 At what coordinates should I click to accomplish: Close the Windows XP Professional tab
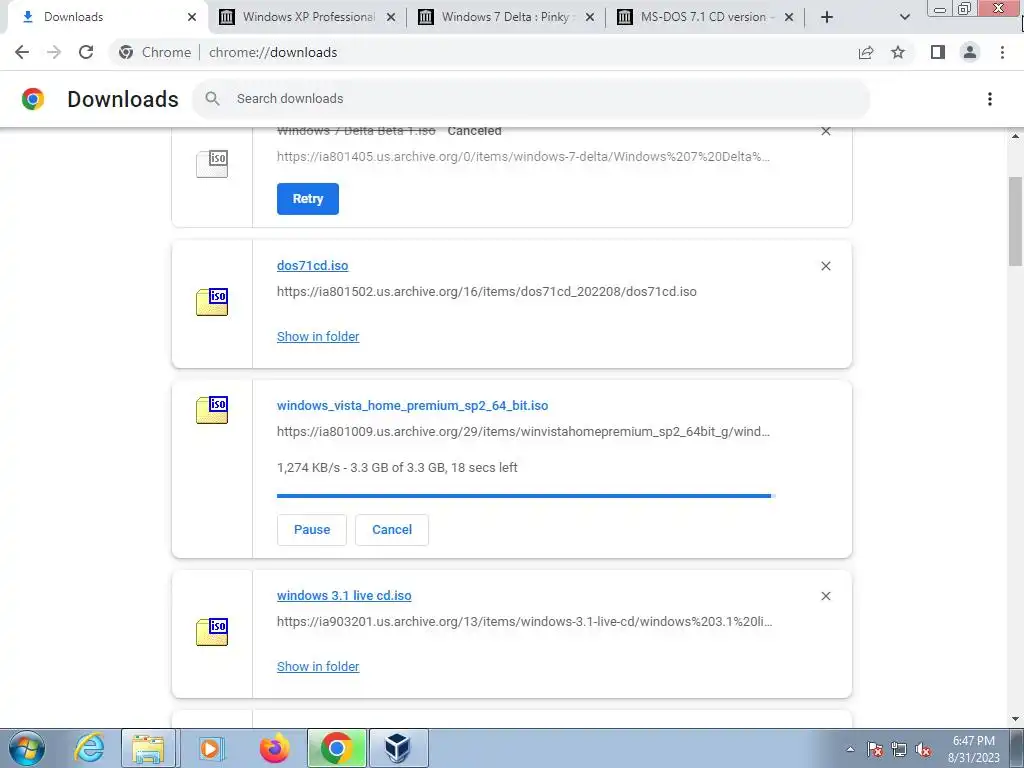click(x=391, y=17)
